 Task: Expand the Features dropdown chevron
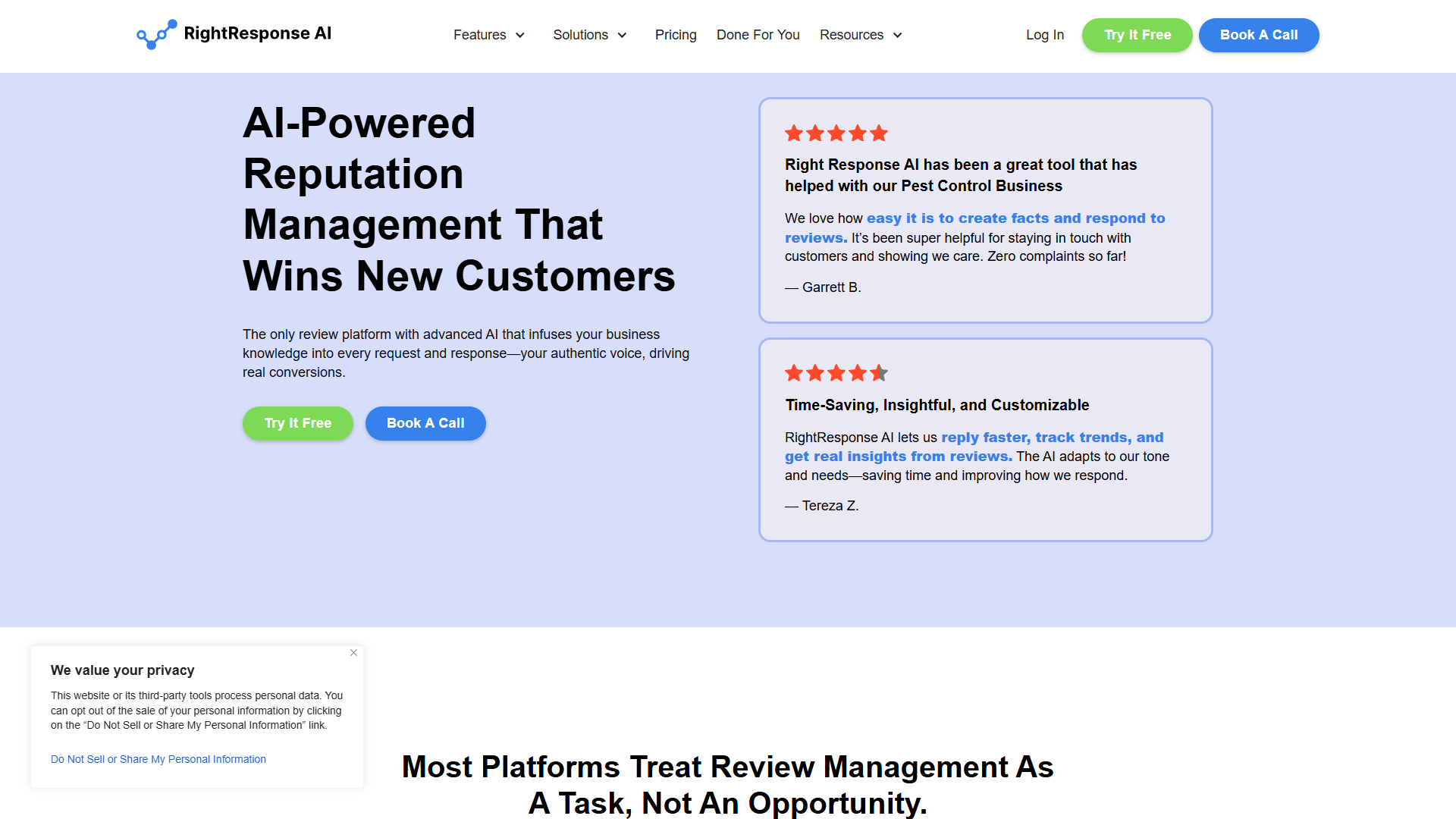(520, 36)
